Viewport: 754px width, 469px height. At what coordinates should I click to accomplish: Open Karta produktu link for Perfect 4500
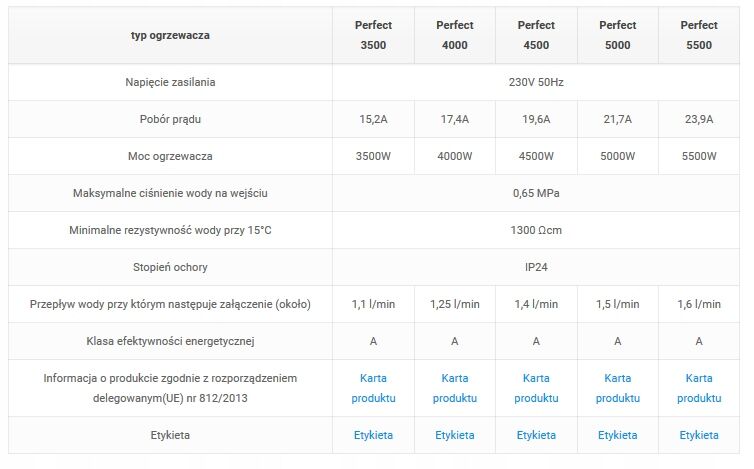point(536,388)
